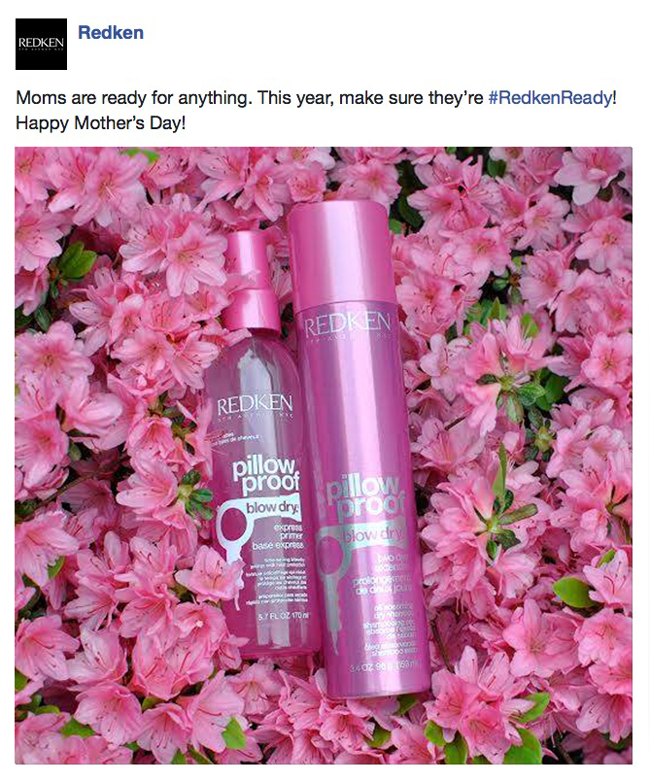The height and width of the screenshot is (782, 650).
Task: Click the 'blow dry' label on spray bottle
Action: click(x=272, y=507)
